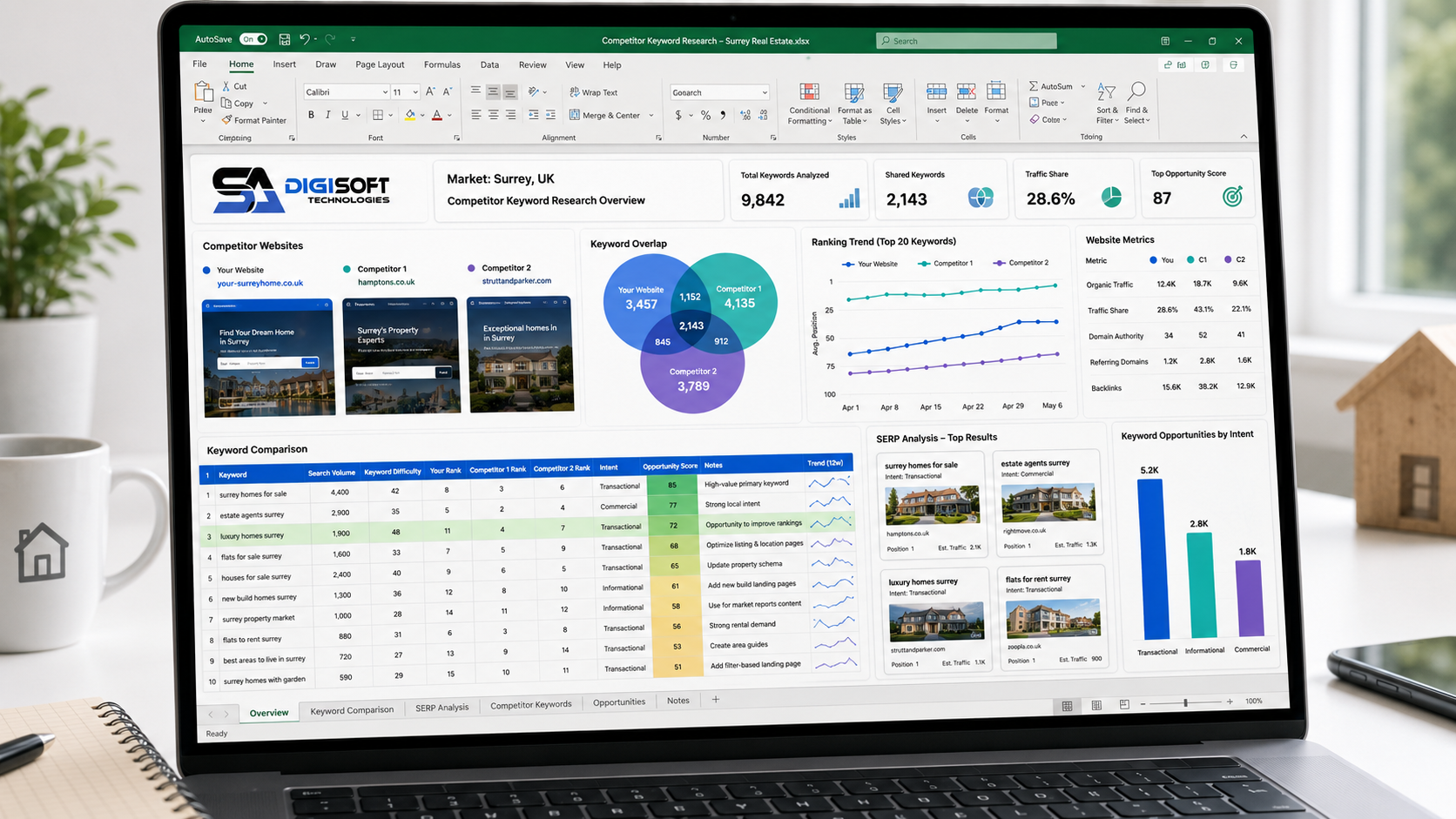This screenshot has height=819, width=1456.
Task: Select the Sort & Filter icon
Action: pos(1107,104)
